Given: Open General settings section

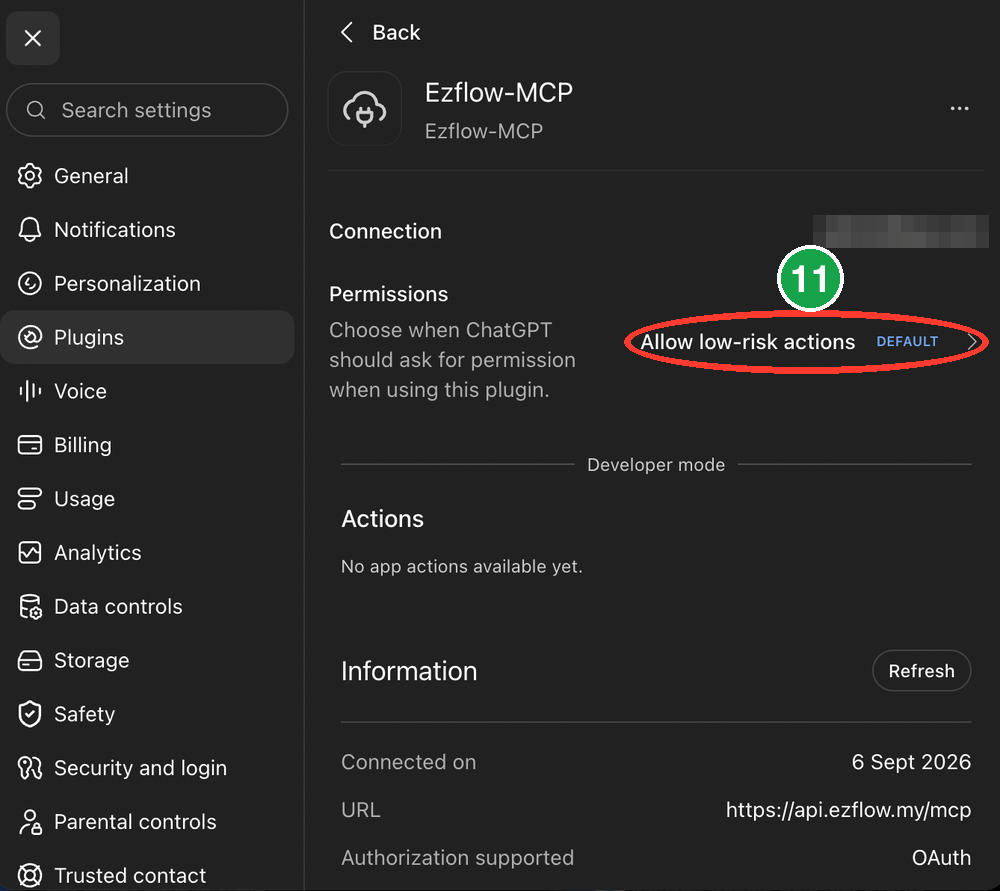Looking at the screenshot, I should click(147, 176).
